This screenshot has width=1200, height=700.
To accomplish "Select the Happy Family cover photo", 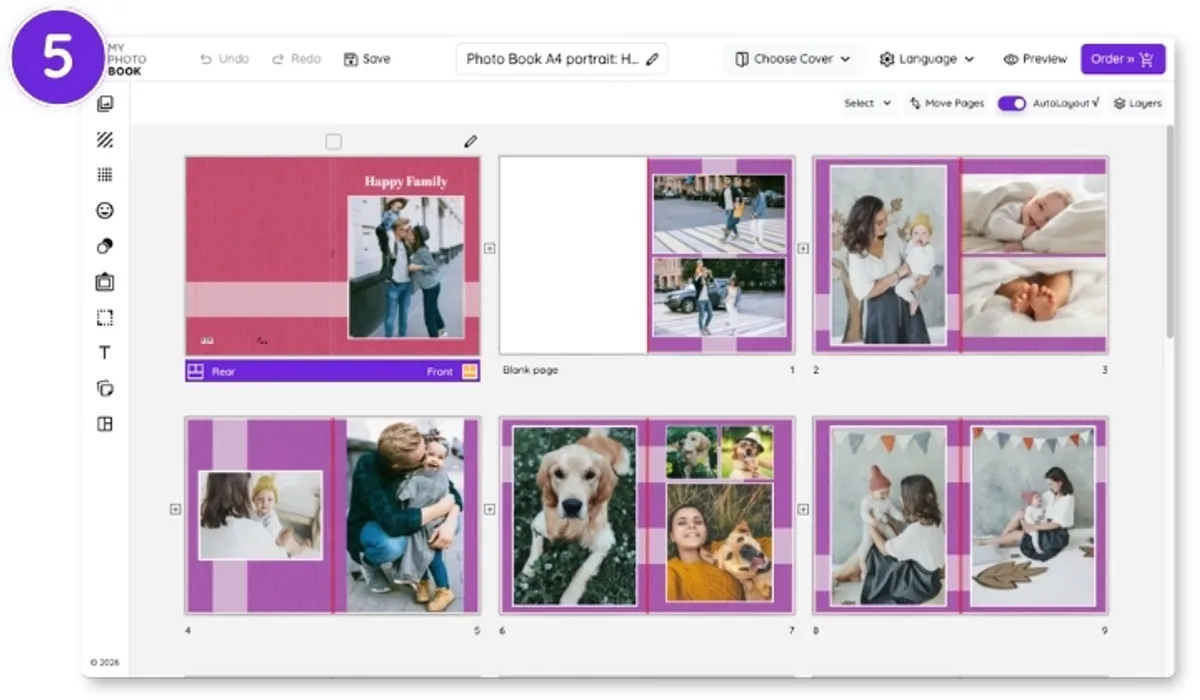I will pos(406,267).
